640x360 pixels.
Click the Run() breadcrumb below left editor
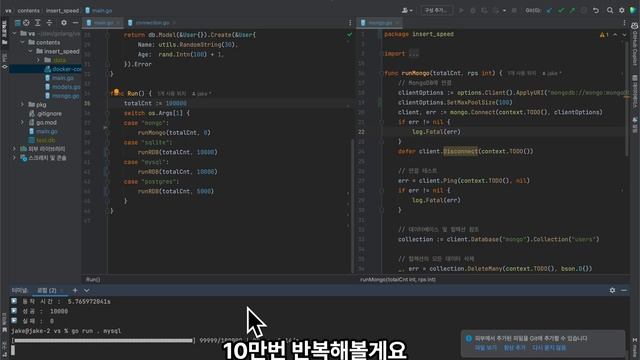(93, 280)
